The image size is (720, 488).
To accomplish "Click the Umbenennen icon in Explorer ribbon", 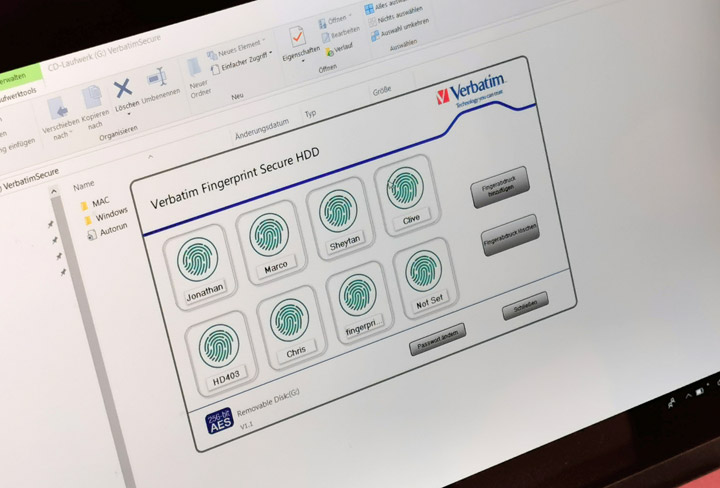I will tap(157, 78).
